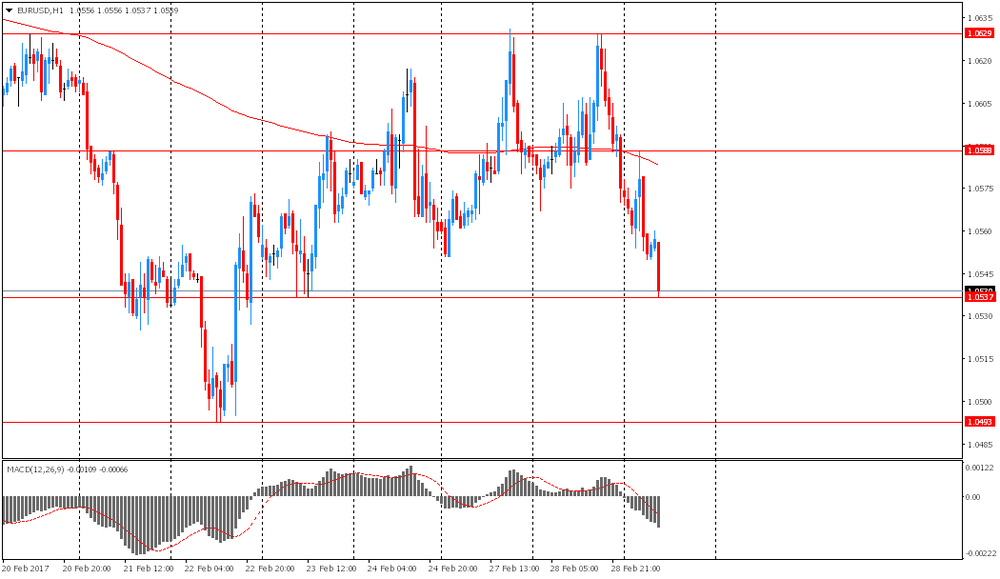Click the 24 Feb 04:00 time label
Viewport: 1000px width, 579px height.
pyautogui.click(x=392, y=568)
